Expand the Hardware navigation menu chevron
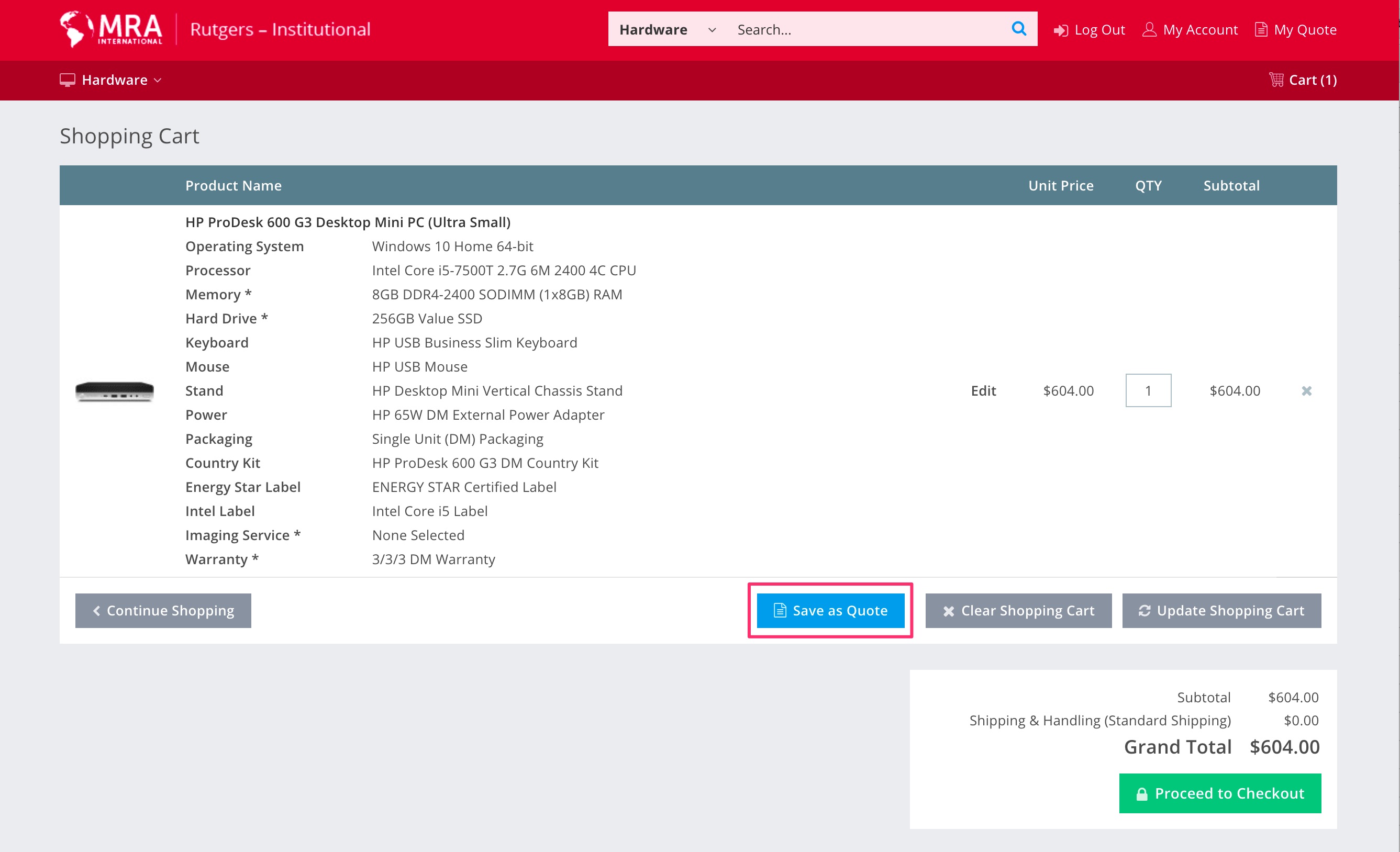The image size is (1400, 852). tap(158, 80)
